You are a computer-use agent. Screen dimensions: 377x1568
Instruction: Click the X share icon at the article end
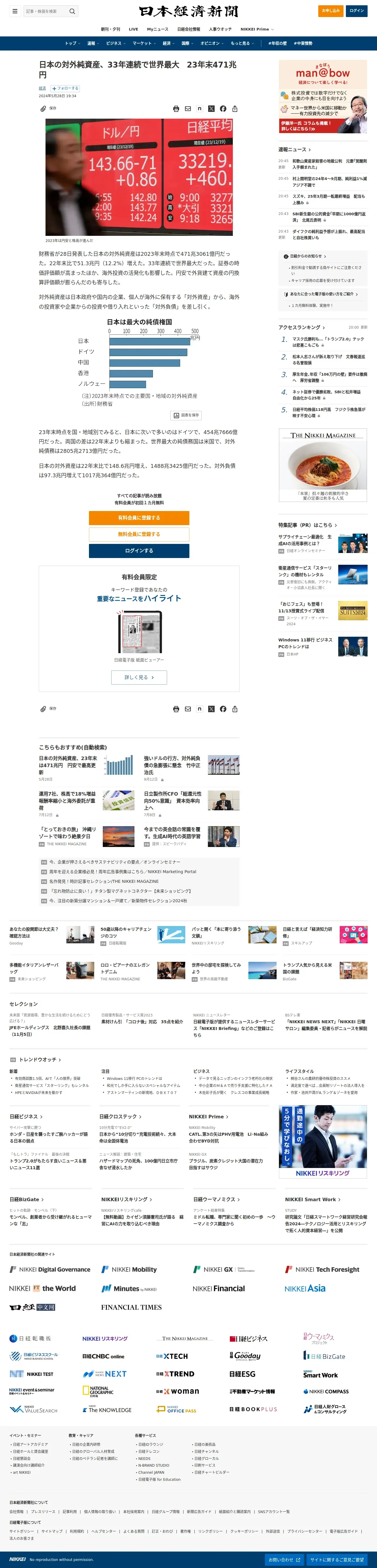click(x=211, y=709)
